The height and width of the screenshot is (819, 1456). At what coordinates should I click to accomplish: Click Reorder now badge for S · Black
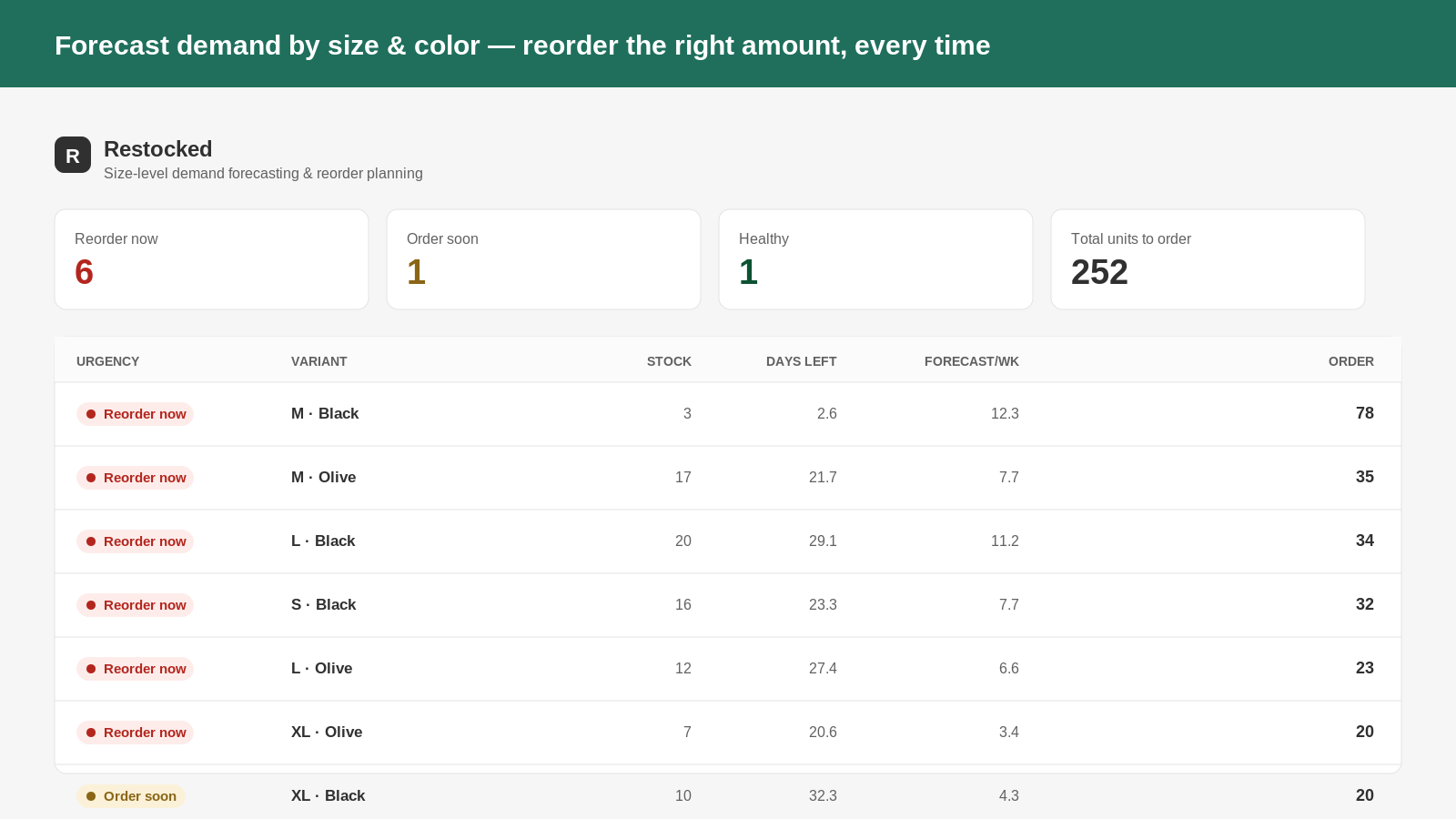[x=135, y=605]
